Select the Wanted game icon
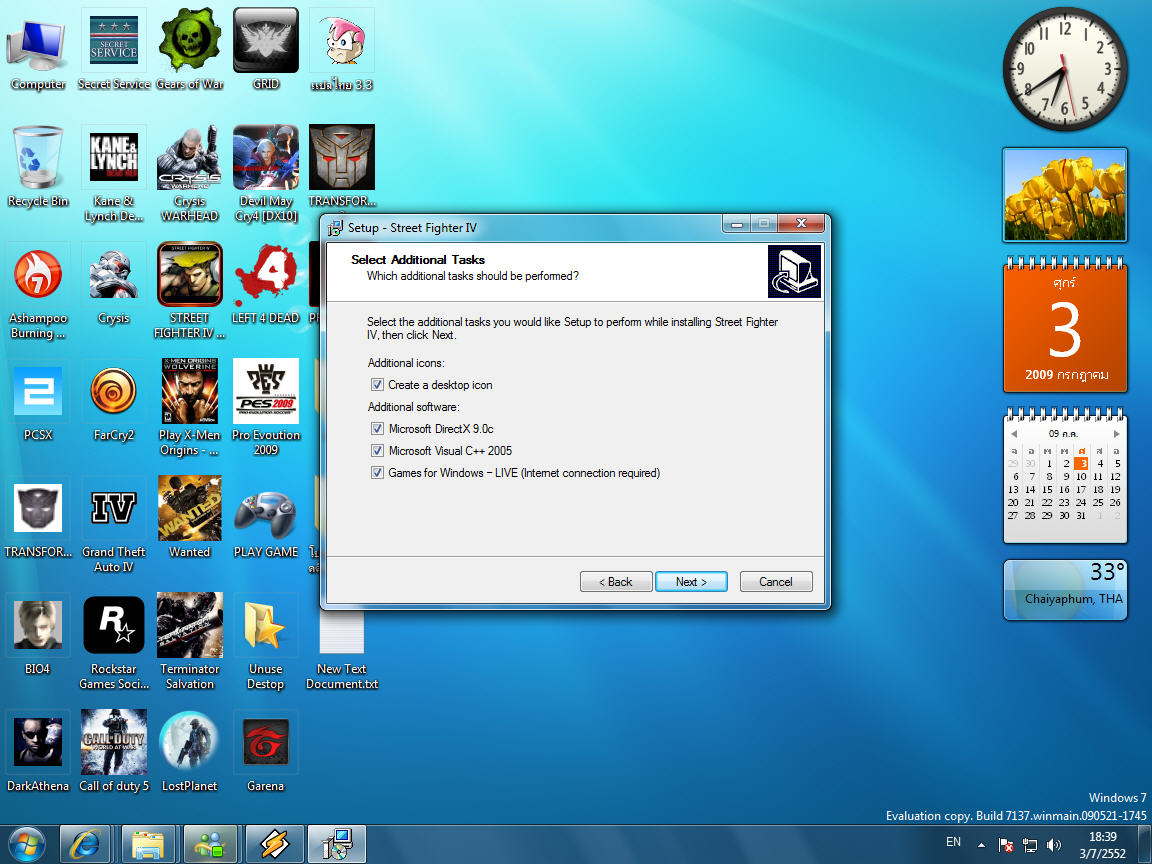Viewport: 1152px width, 864px height. point(190,518)
